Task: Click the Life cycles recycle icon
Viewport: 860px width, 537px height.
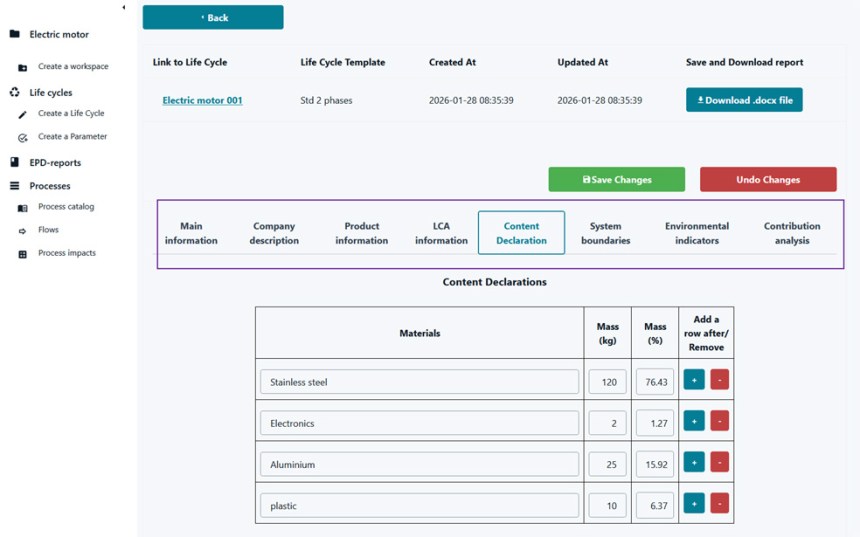Action: coord(15,92)
